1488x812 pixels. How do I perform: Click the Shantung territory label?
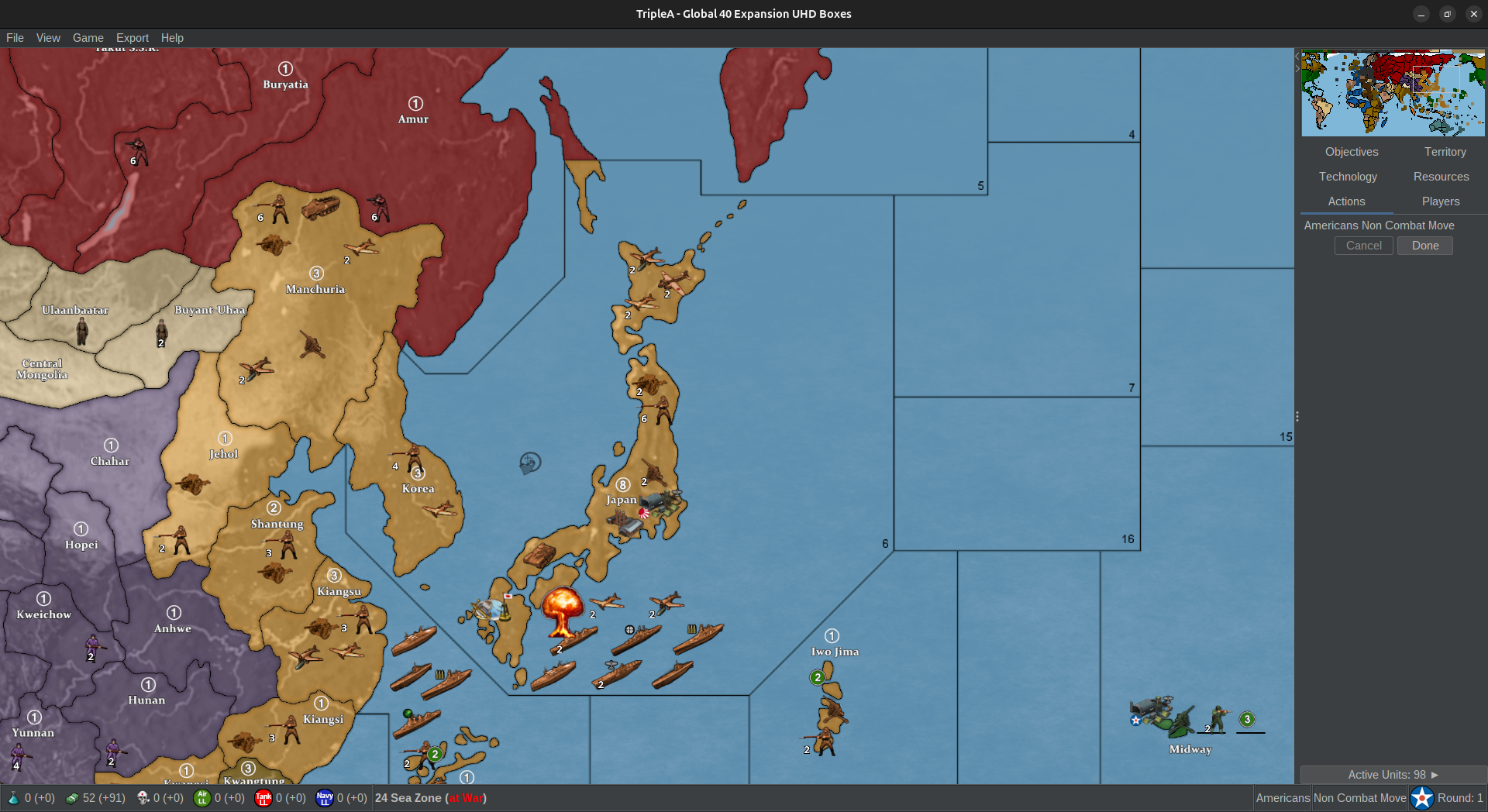pos(277,524)
